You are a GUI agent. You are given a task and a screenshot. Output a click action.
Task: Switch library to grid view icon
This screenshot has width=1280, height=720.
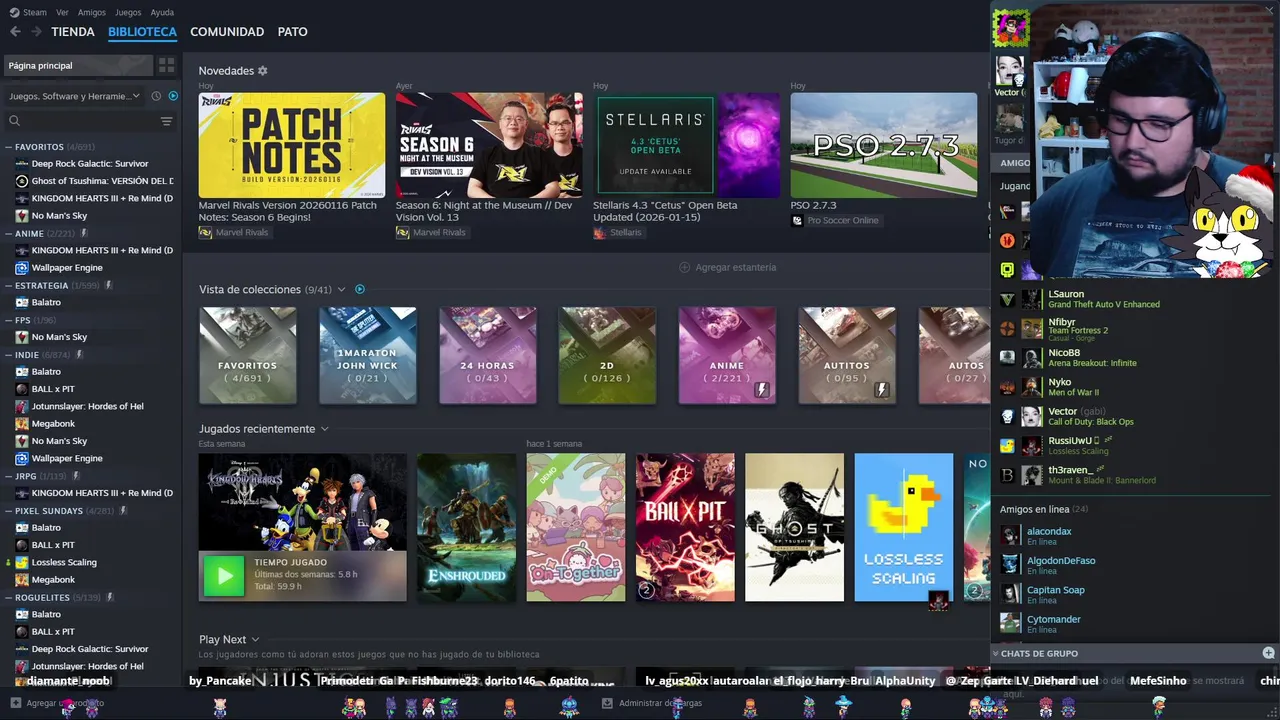pyautogui.click(x=166, y=65)
